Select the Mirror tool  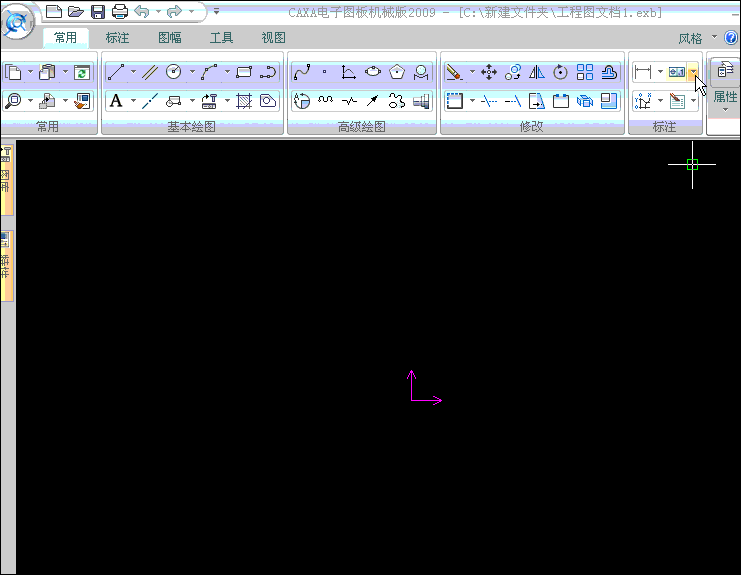(x=536, y=72)
